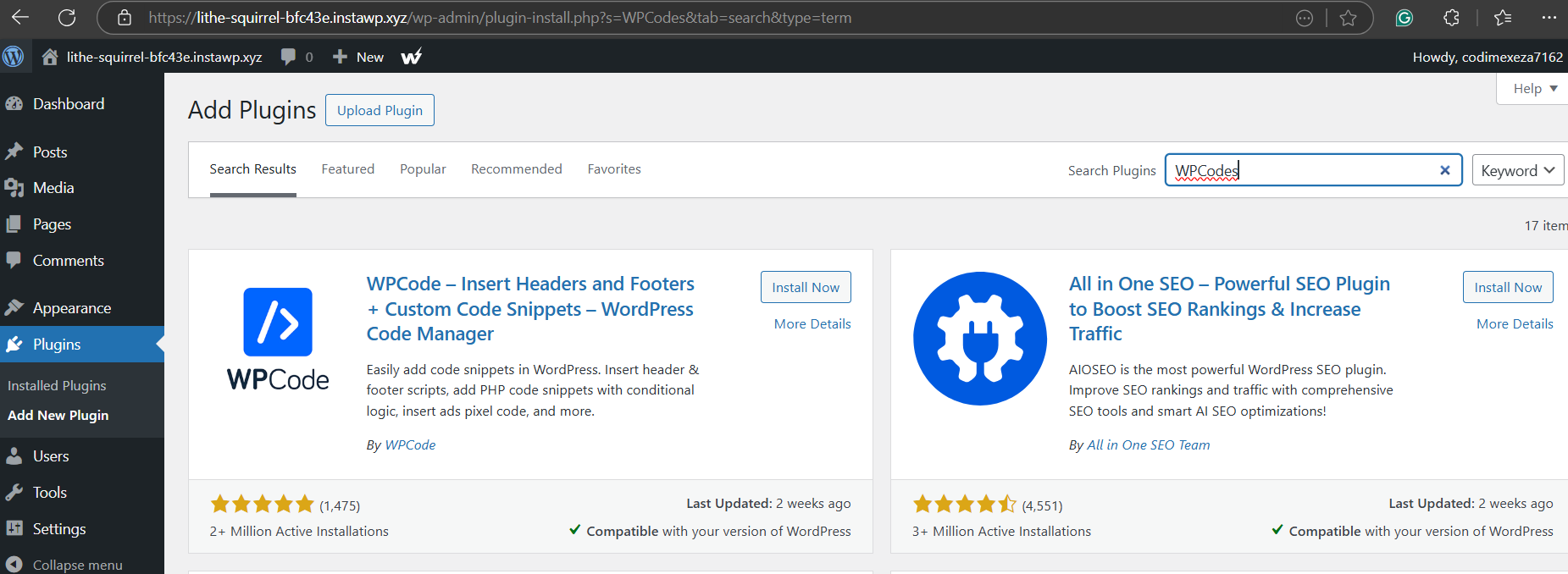
Task: Open browser favorites list icon
Action: [x=1503, y=18]
